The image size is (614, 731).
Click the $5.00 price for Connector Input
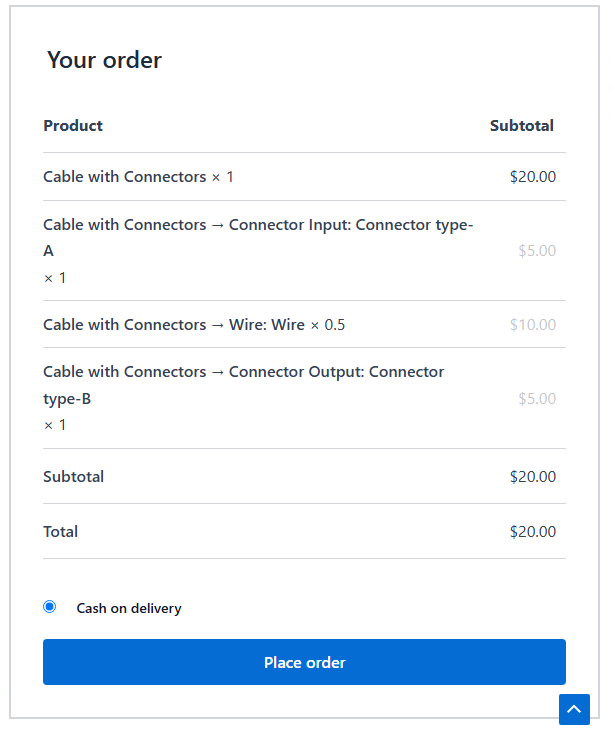pyautogui.click(x=537, y=251)
